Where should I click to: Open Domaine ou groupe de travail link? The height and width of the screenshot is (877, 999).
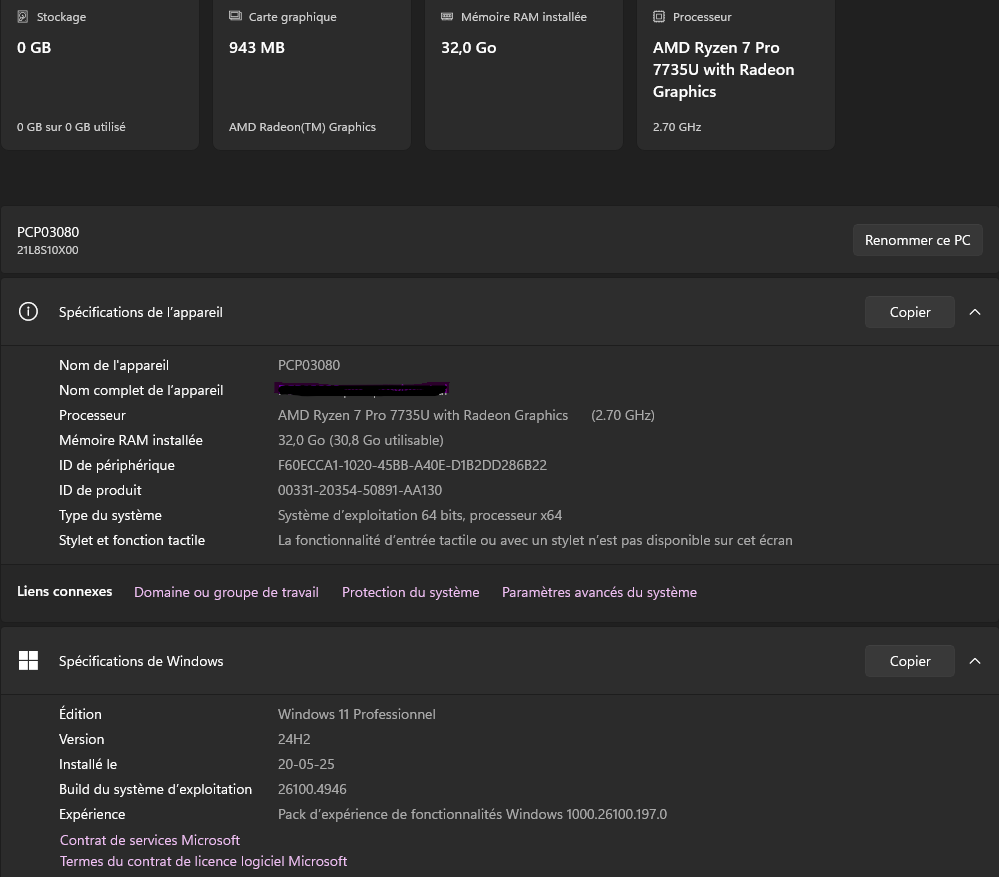click(226, 592)
